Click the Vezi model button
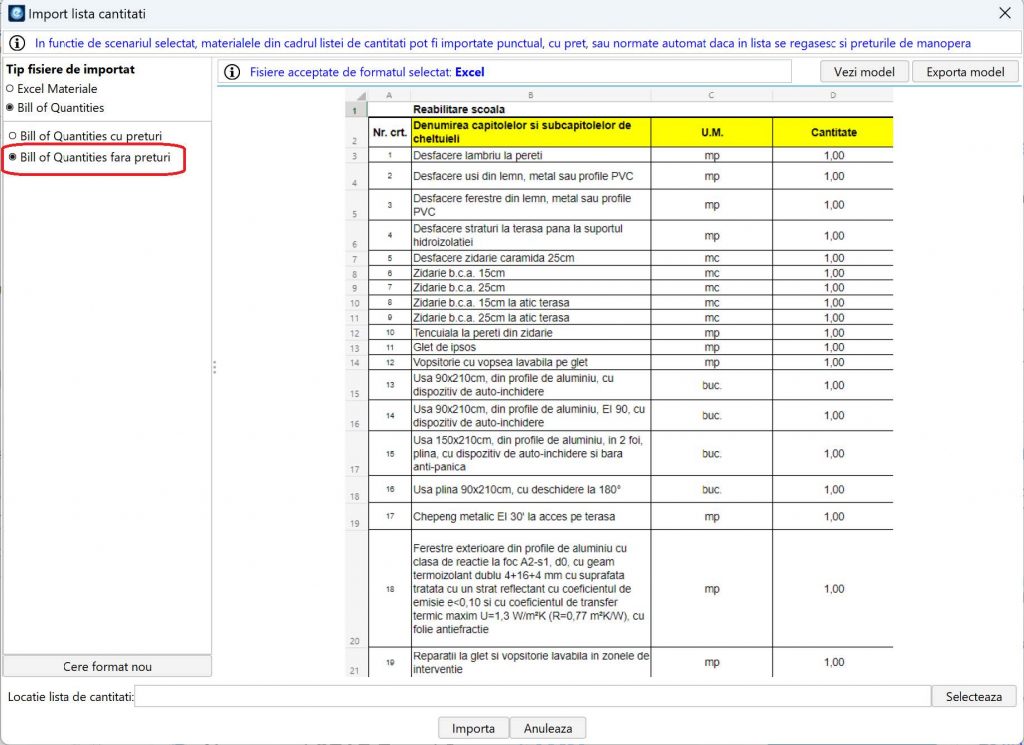 864,72
